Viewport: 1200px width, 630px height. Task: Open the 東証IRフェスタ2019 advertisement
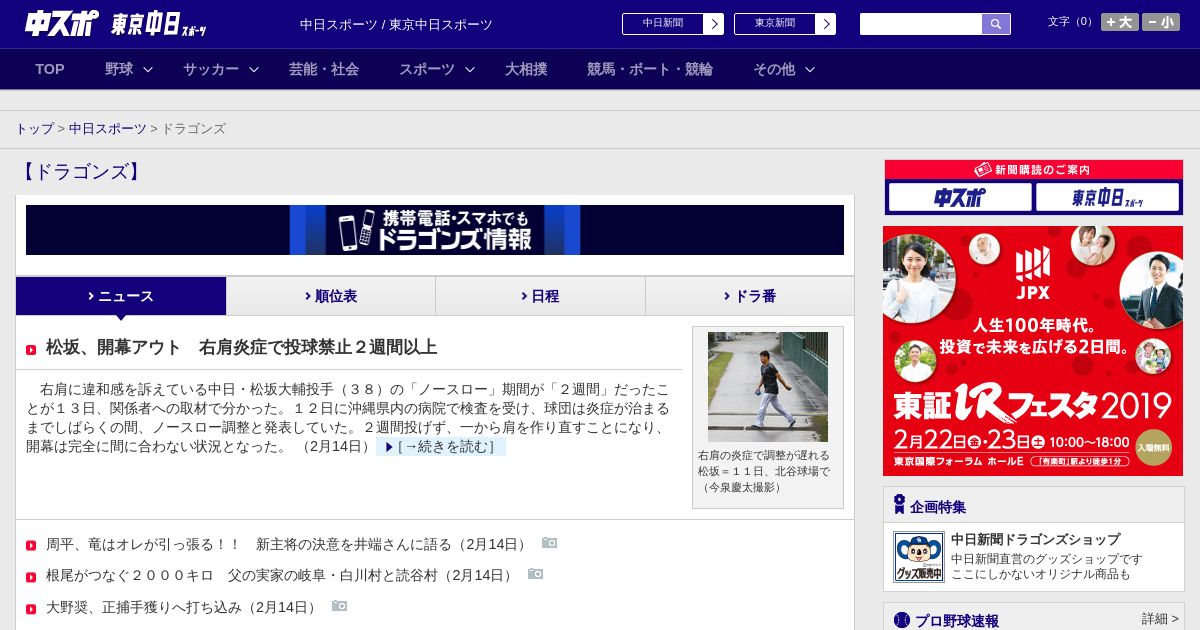[1033, 351]
